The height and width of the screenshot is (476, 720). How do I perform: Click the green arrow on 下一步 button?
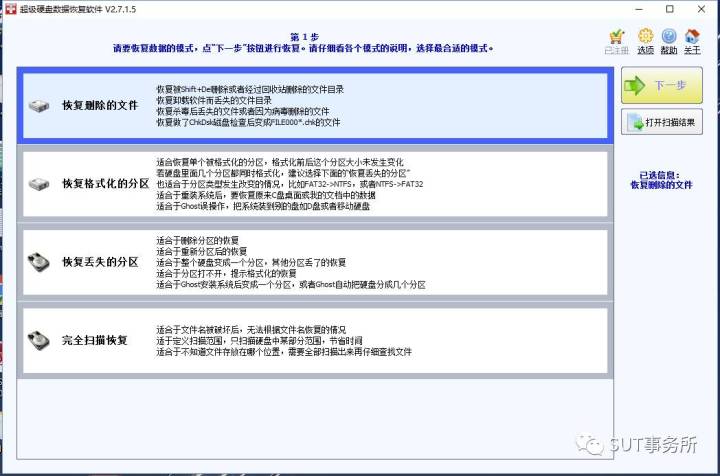point(635,85)
